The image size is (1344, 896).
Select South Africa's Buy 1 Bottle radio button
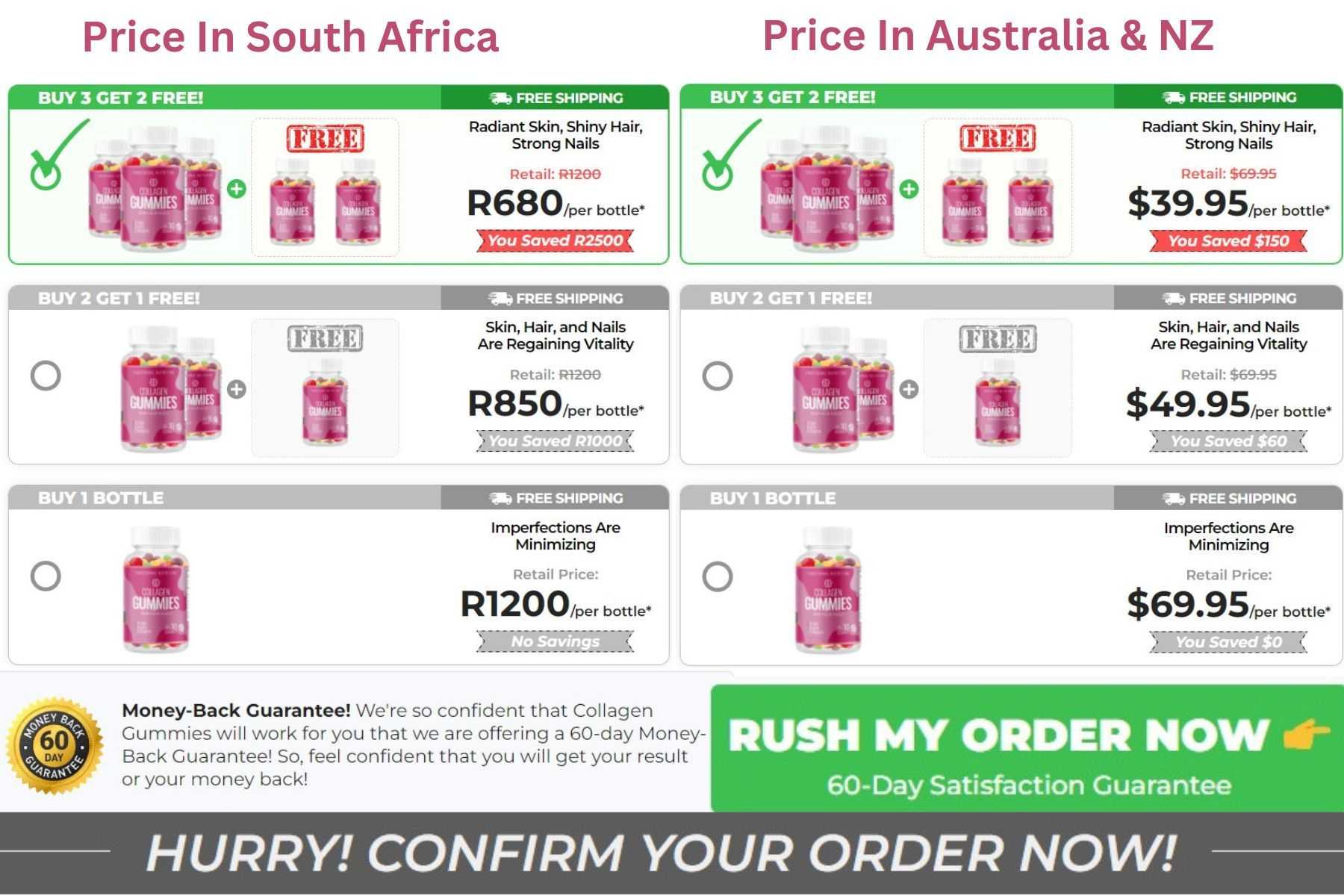(x=46, y=576)
